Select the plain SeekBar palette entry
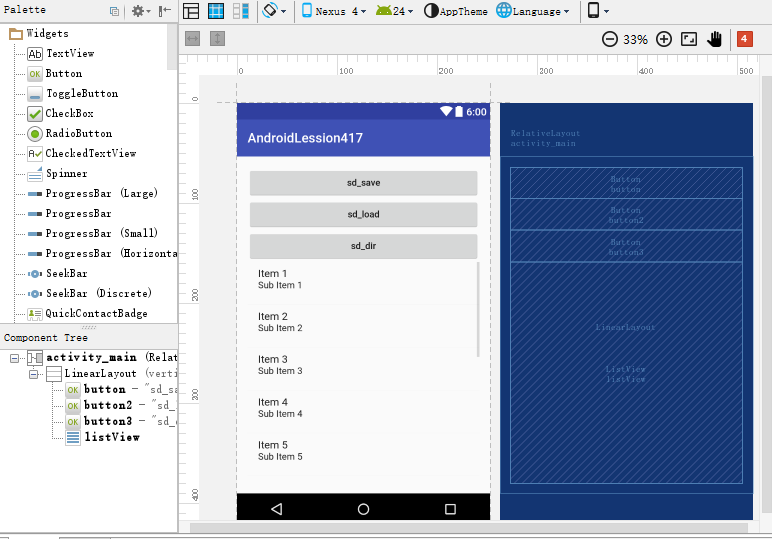 click(57, 273)
